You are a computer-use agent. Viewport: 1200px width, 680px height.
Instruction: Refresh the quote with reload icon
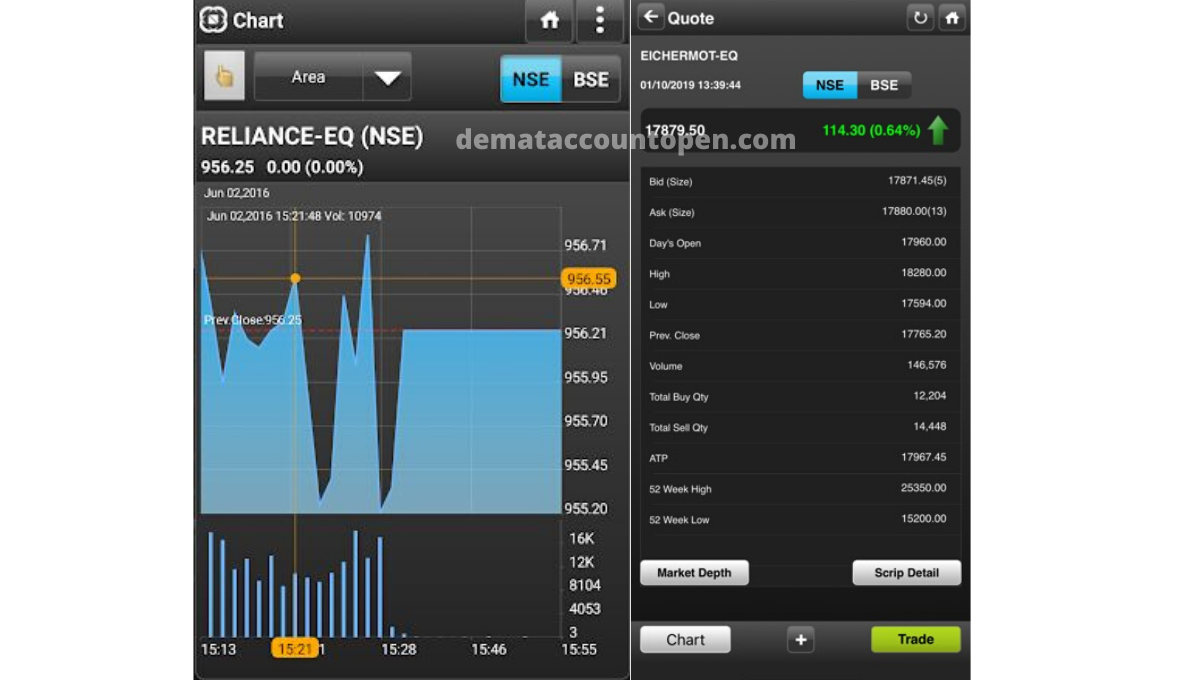pyautogui.click(x=920, y=18)
